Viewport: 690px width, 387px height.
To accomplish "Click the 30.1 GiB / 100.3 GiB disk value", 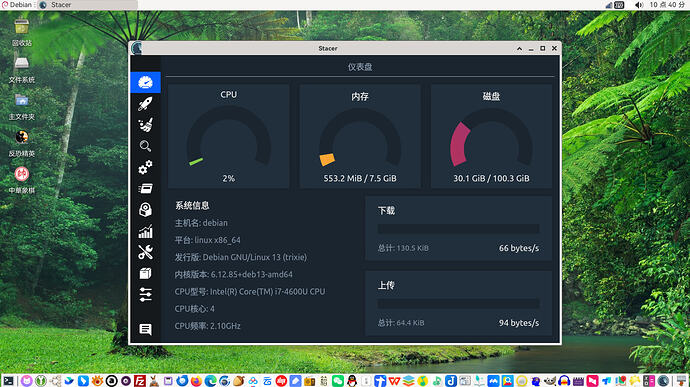I will pyautogui.click(x=491, y=178).
